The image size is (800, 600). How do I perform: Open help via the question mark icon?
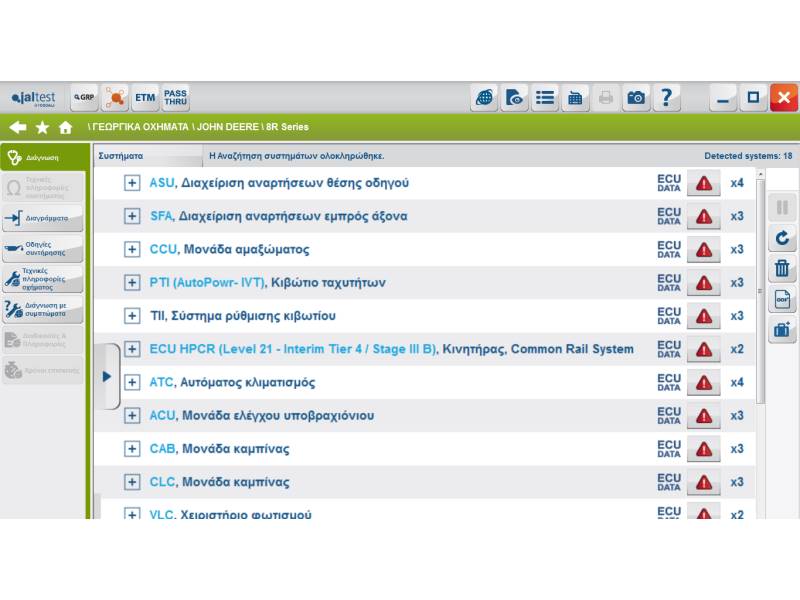pyautogui.click(x=666, y=97)
